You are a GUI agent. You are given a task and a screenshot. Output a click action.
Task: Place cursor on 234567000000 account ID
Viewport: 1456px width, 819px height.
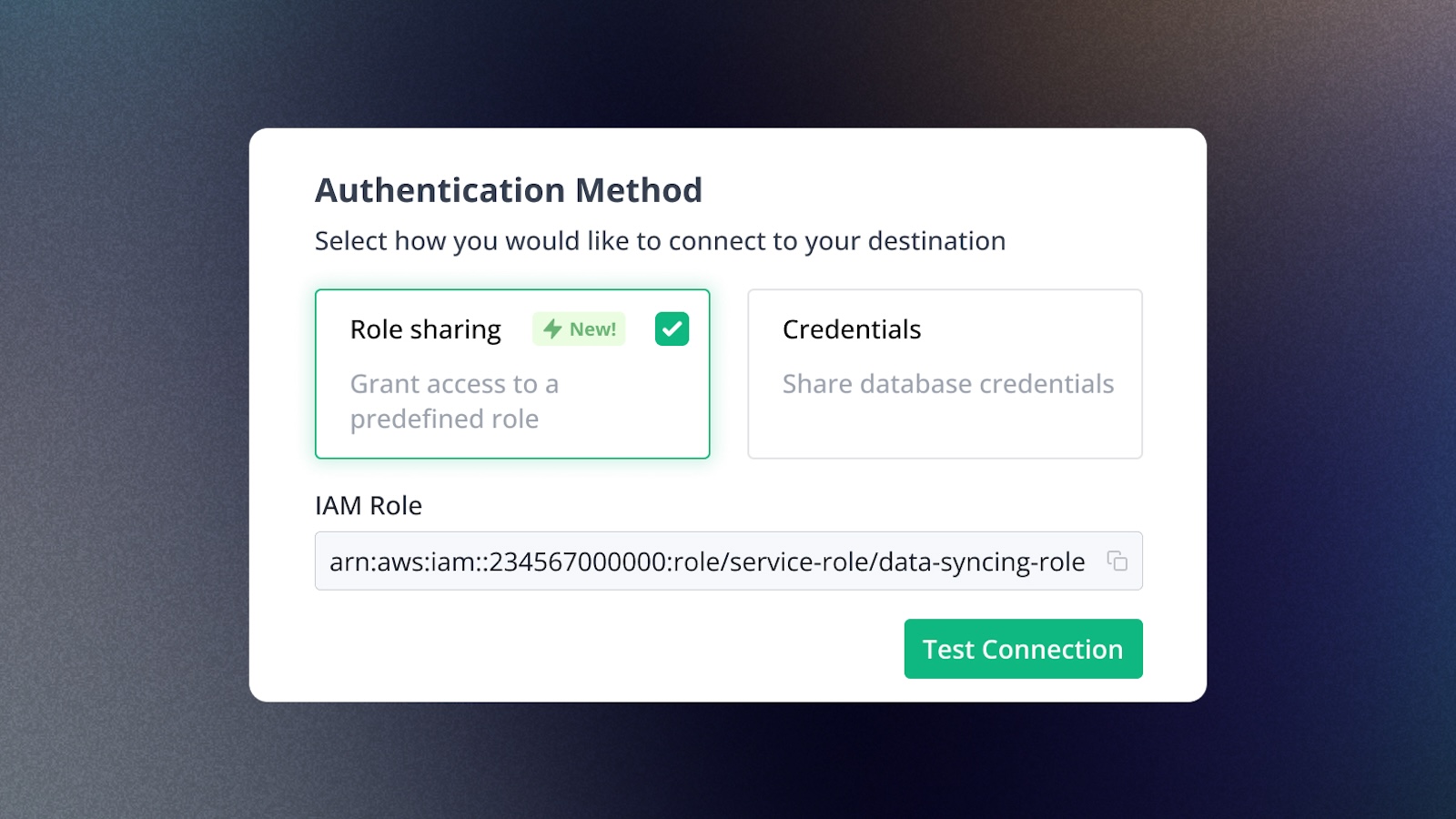click(578, 561)
